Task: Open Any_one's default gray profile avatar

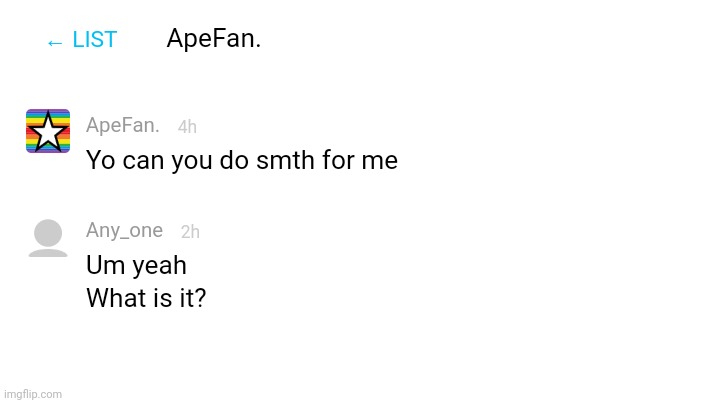Action: pos(48,238)
